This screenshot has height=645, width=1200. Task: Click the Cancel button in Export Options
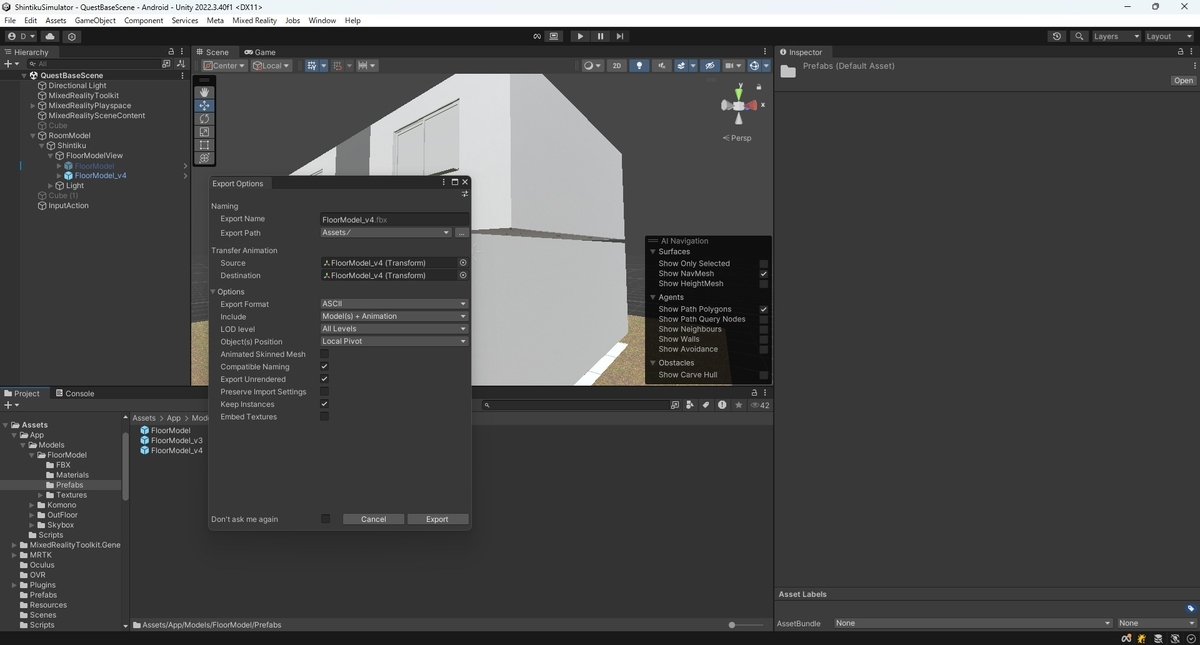pyautogui.click(x=373, y=519)
